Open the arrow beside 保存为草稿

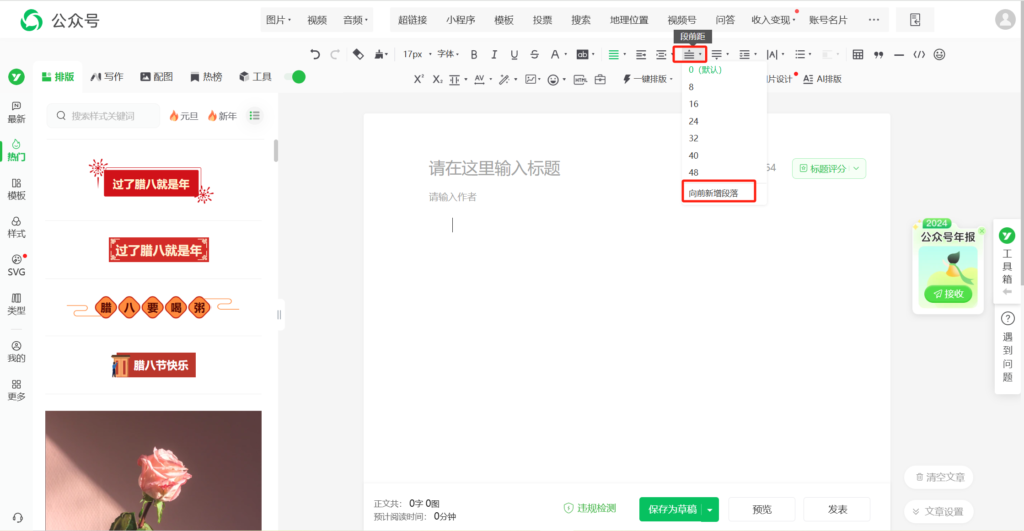coord(710,509)
